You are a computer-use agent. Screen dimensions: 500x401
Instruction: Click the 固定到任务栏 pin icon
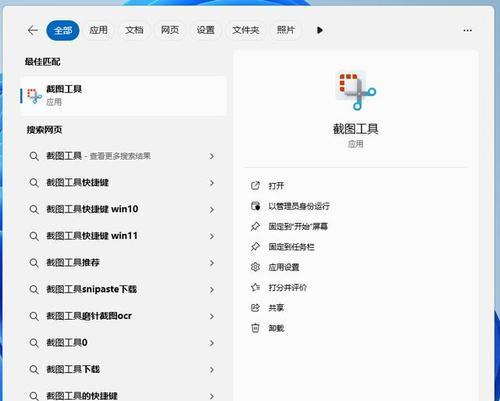click(255, 247)
